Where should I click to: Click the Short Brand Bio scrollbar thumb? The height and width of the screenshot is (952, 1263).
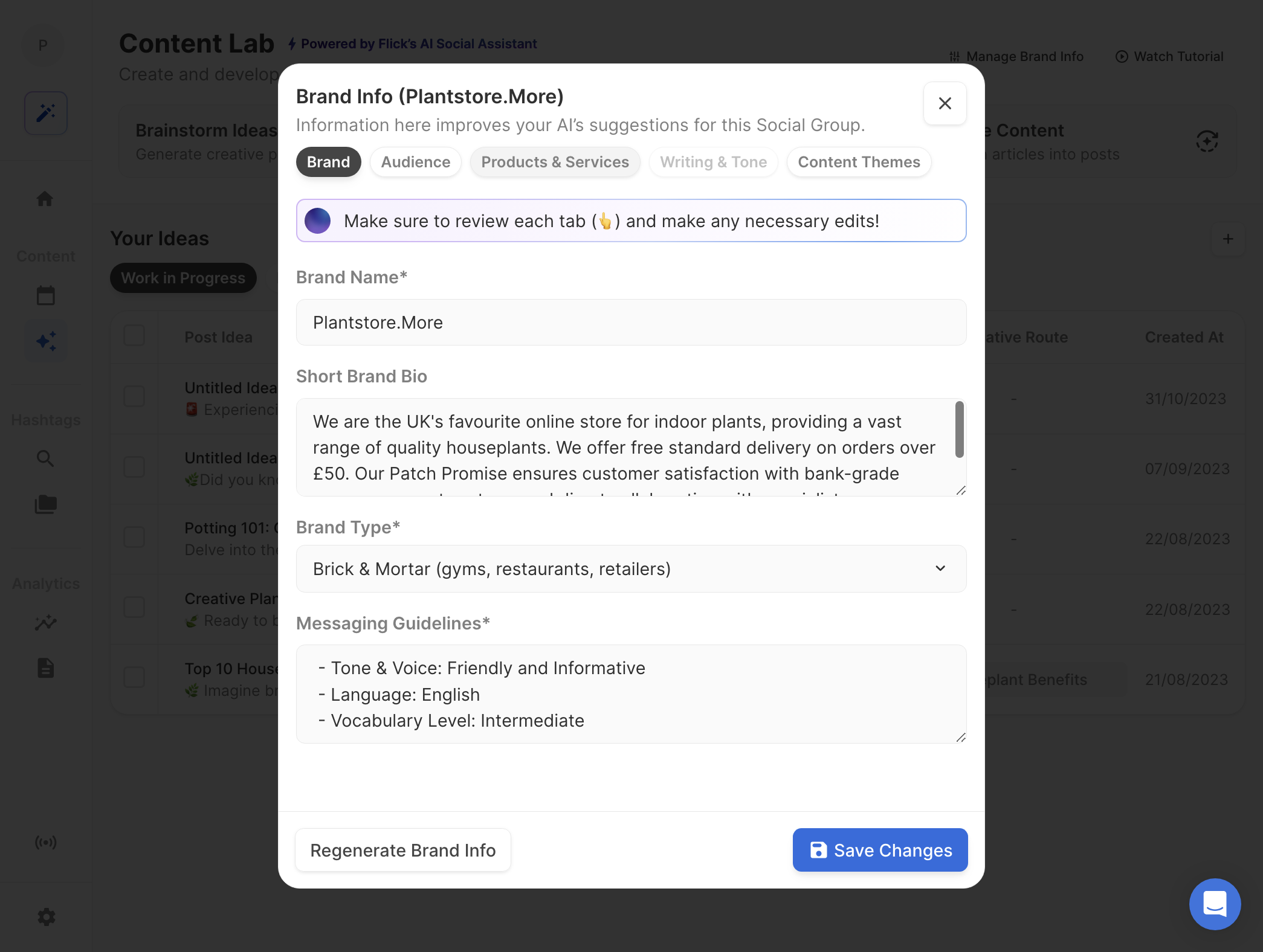click(x=959, y=429)
